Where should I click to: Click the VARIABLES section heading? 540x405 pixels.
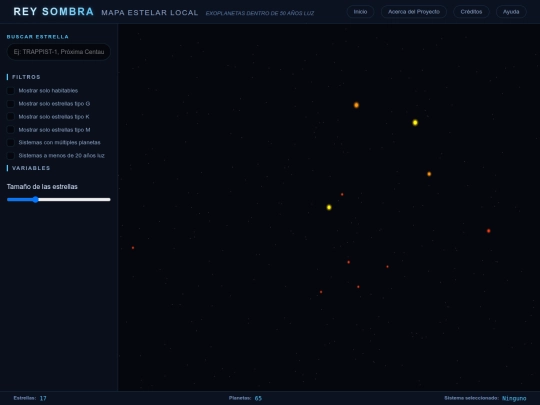click(x=31, y=168)
